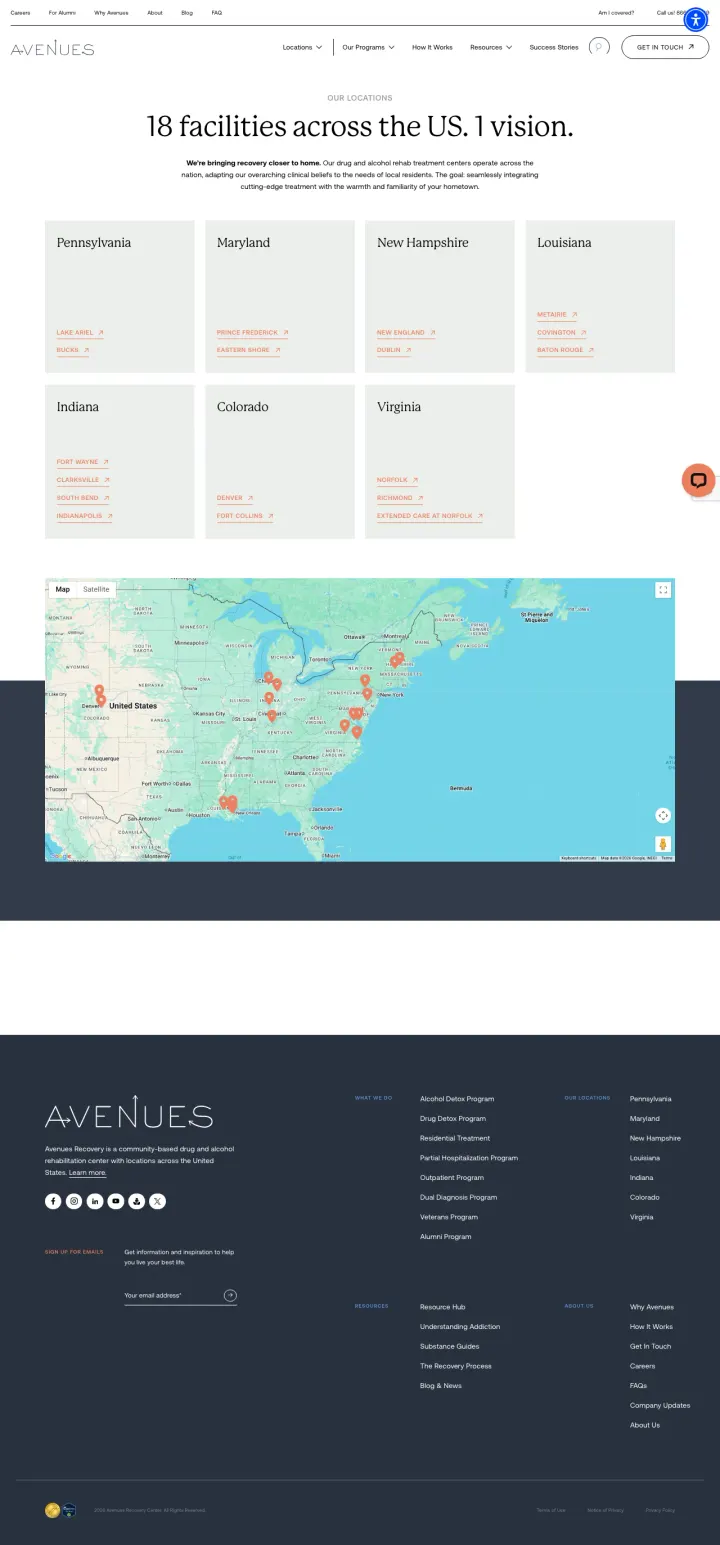Screen dimensions: 720x1545
Task: Open the Indianapolis location link
Action: tap(85, 517)
